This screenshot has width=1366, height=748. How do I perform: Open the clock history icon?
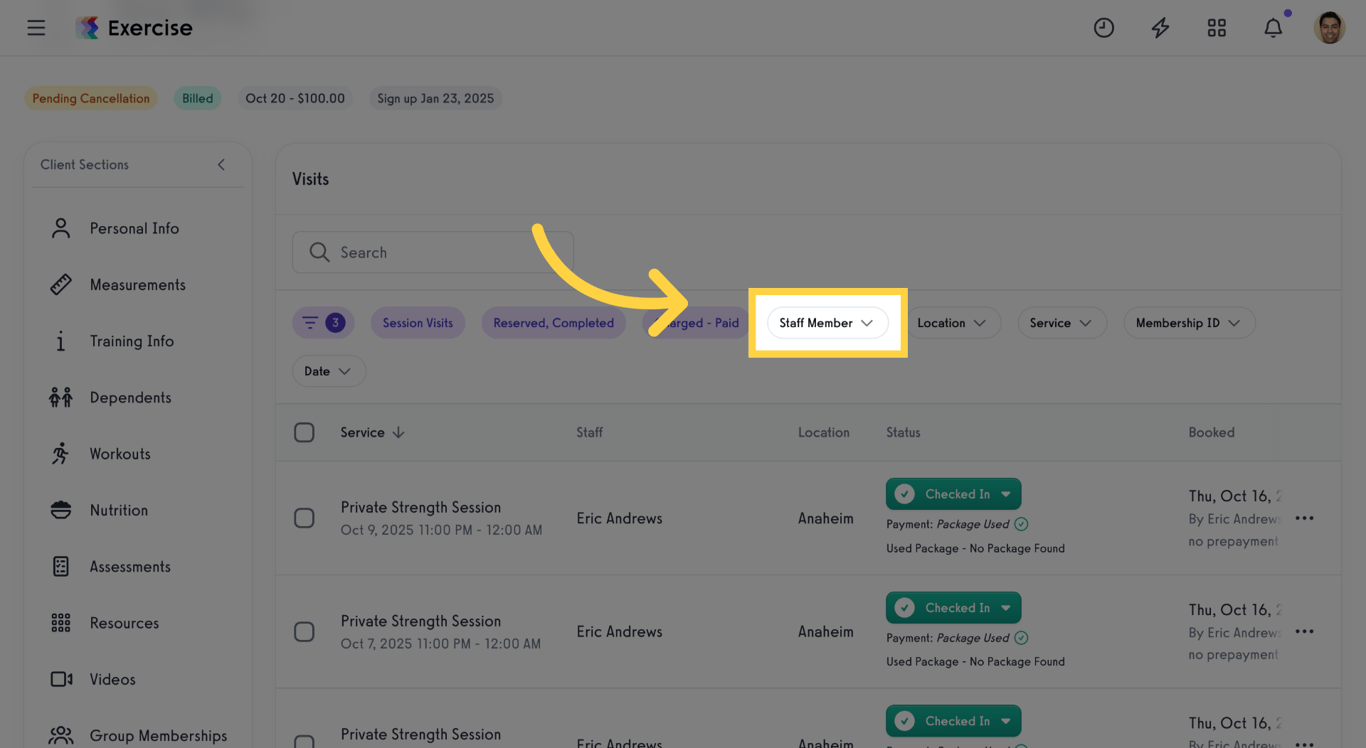1104,28
